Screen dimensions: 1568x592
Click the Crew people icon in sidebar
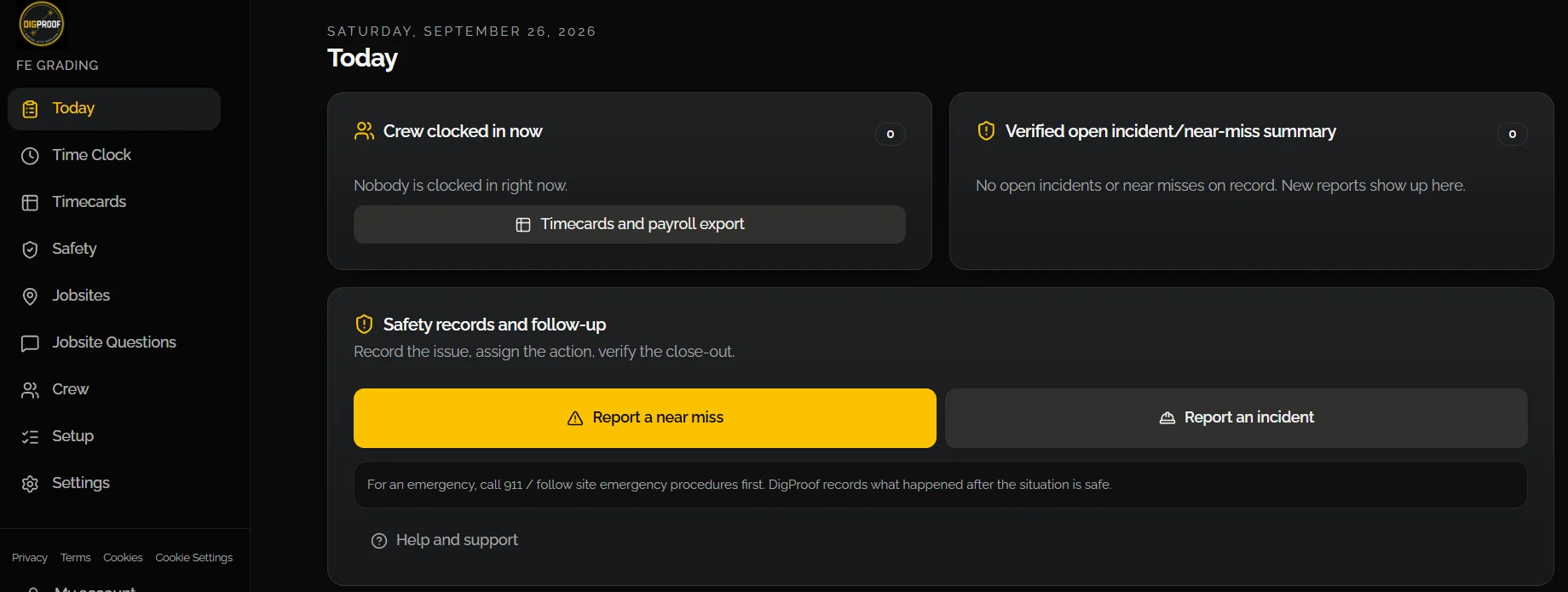pos(30,390)
